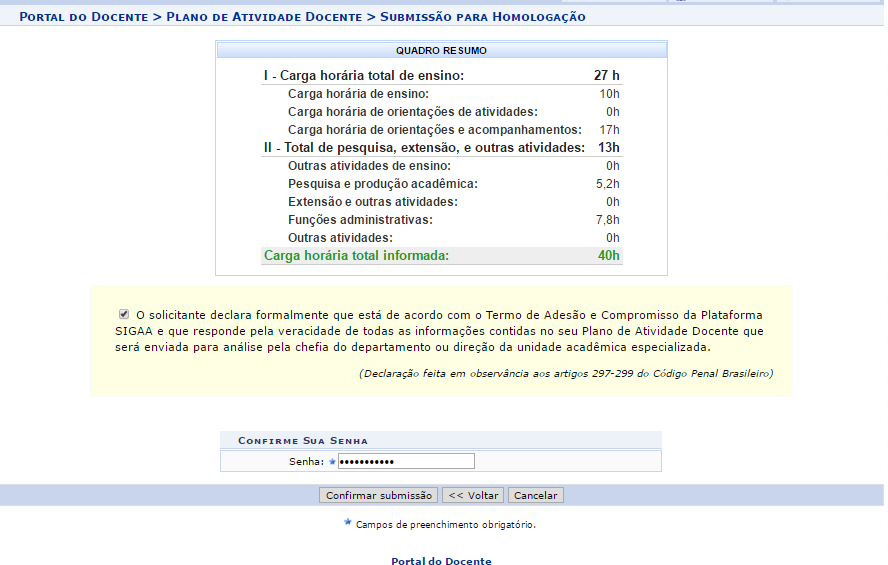This screenshot has height=565, width=888.
Task: Click the Senha password input field
Action: pyautogui.click(x=406, y=461)
